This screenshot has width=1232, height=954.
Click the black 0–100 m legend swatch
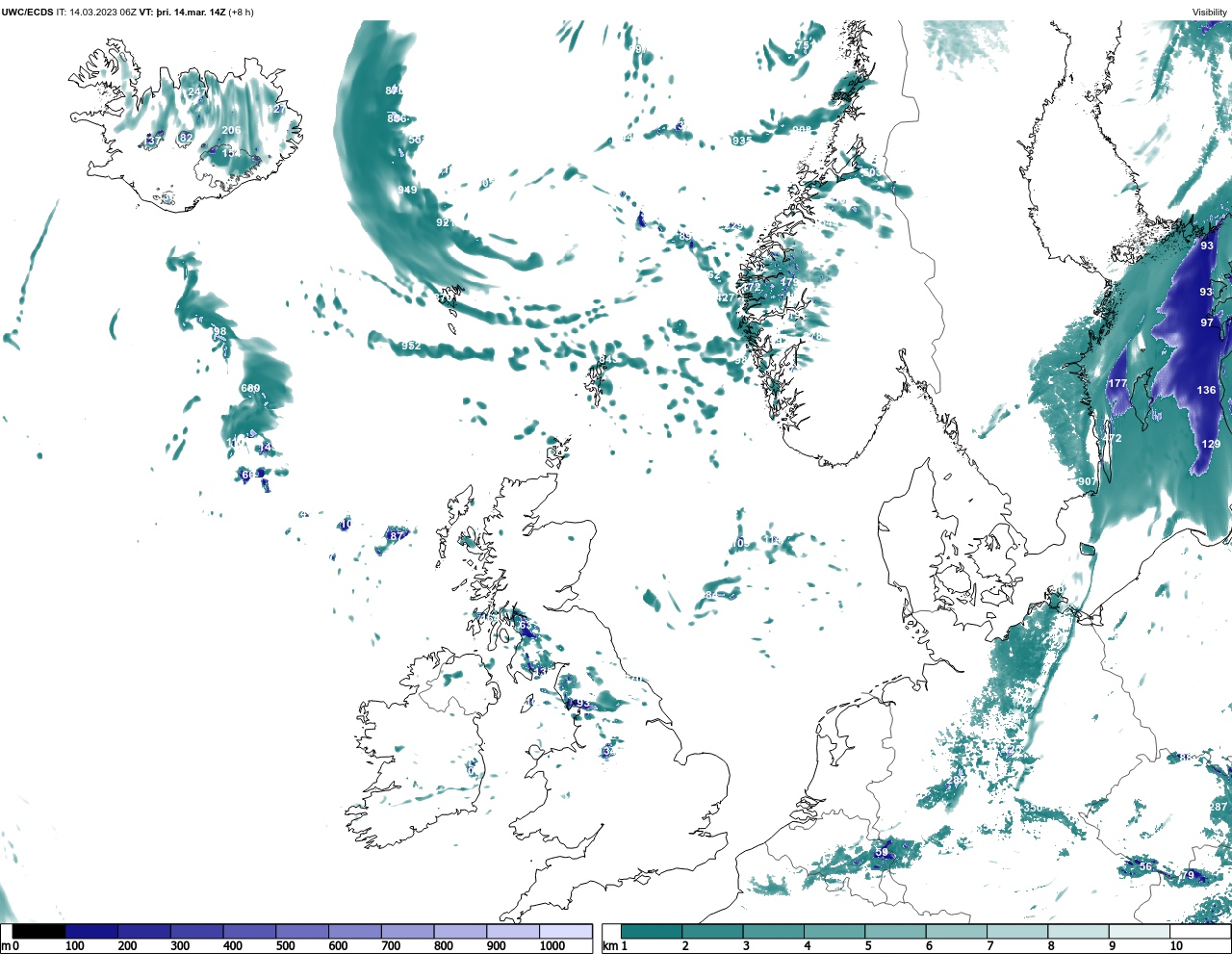(x=39, y=931)
